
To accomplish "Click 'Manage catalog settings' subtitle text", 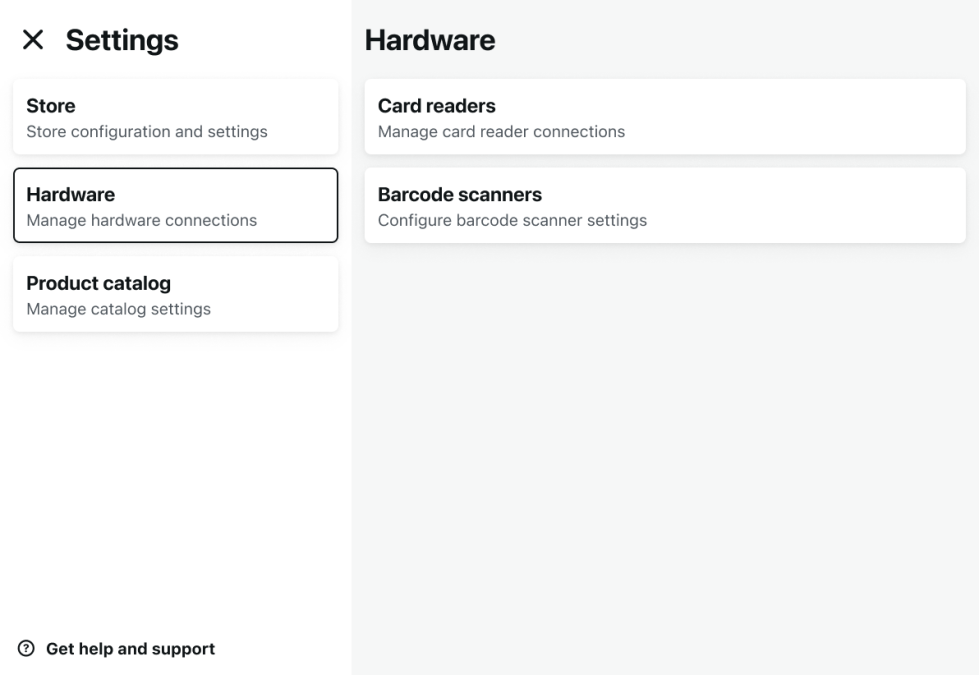I will pyautogui.click(x=118, y=309).
